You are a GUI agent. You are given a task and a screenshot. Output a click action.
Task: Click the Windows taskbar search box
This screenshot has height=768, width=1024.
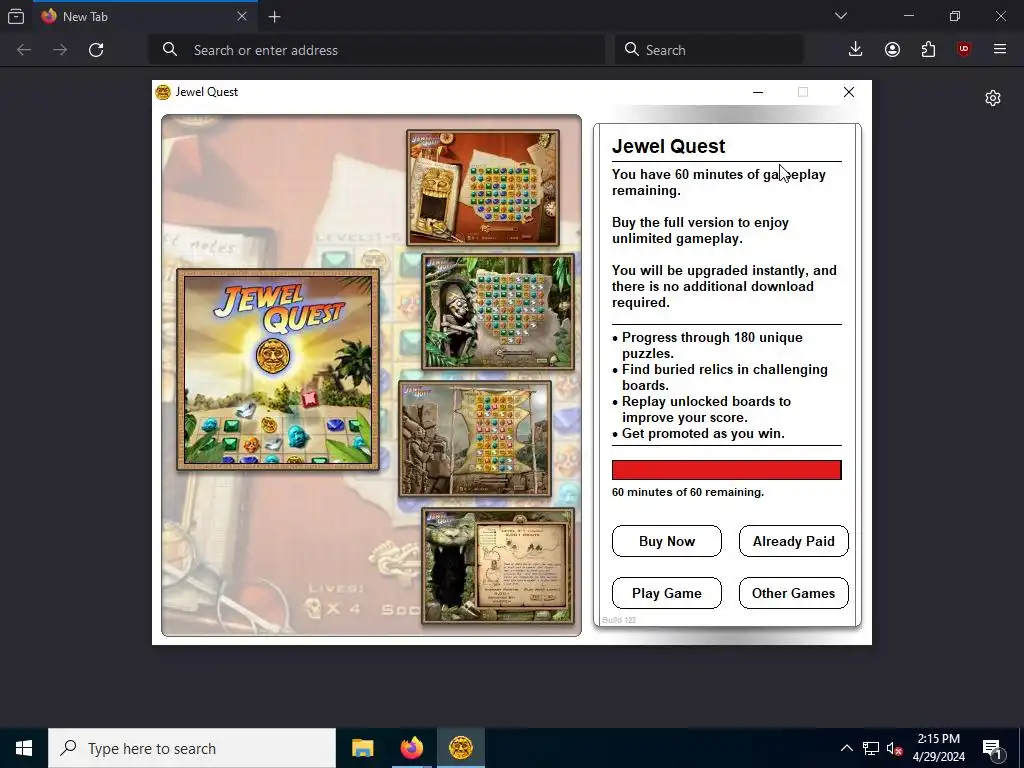tap(192, 748)
